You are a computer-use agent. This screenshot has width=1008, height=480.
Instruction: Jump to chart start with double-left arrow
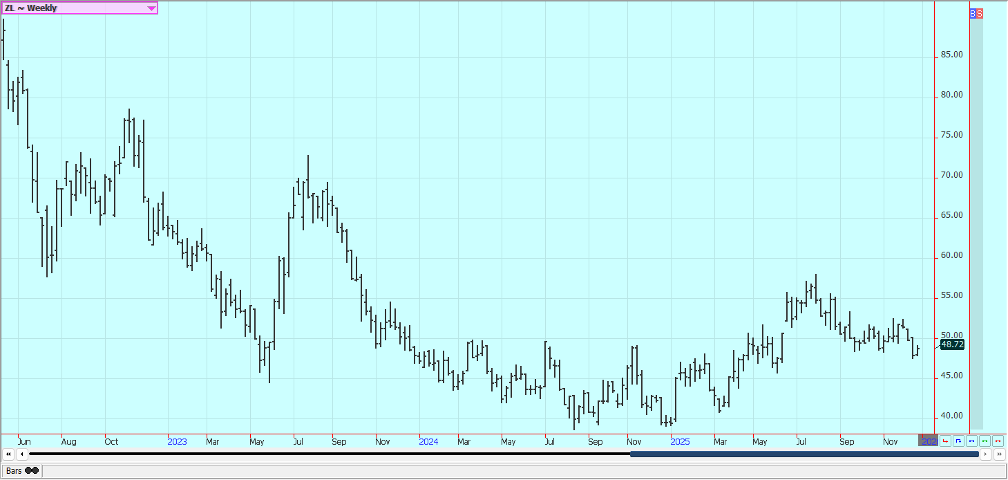click(x=9, y=454)
